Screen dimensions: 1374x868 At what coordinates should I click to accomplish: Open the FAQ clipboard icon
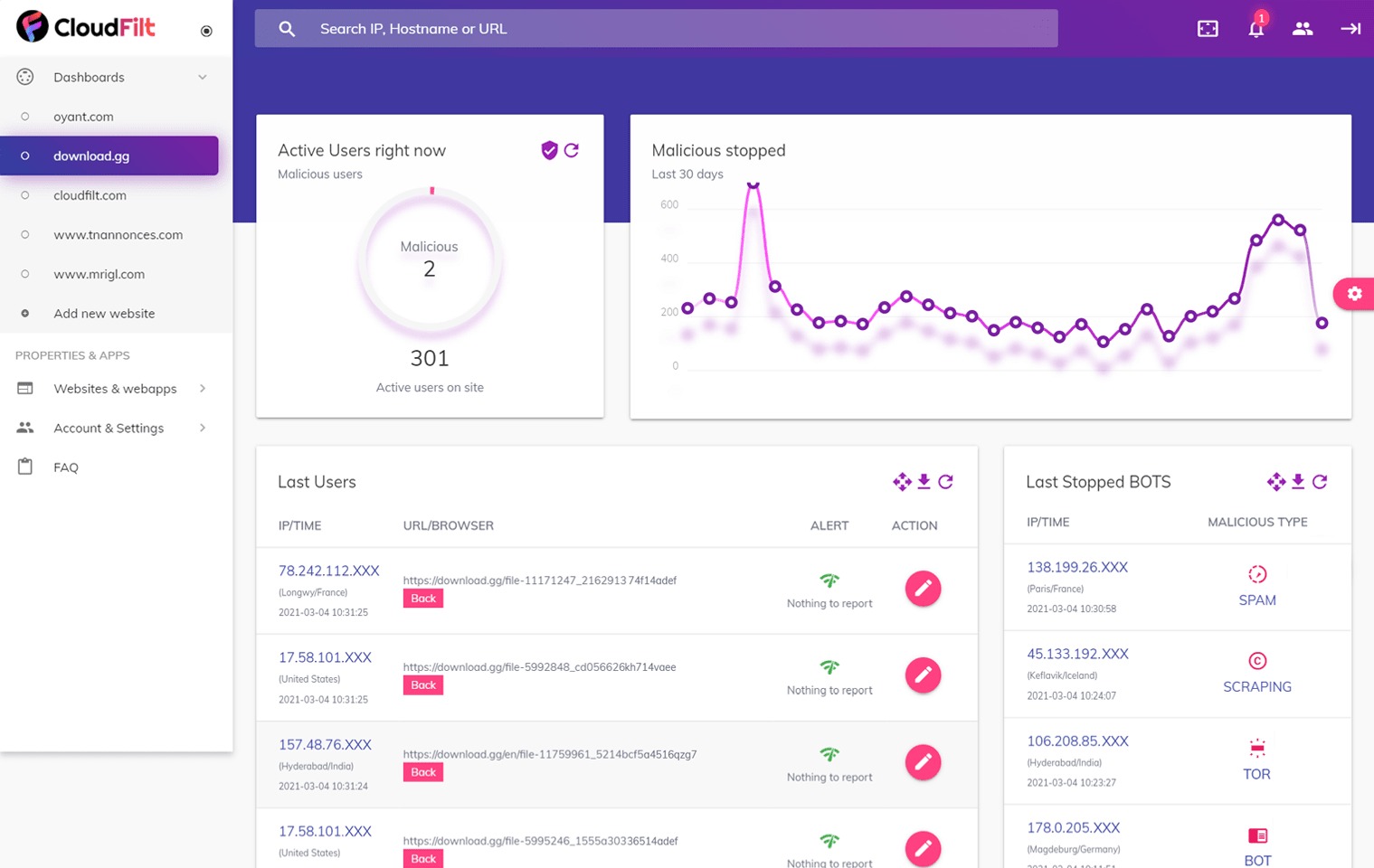coord(25,467)
